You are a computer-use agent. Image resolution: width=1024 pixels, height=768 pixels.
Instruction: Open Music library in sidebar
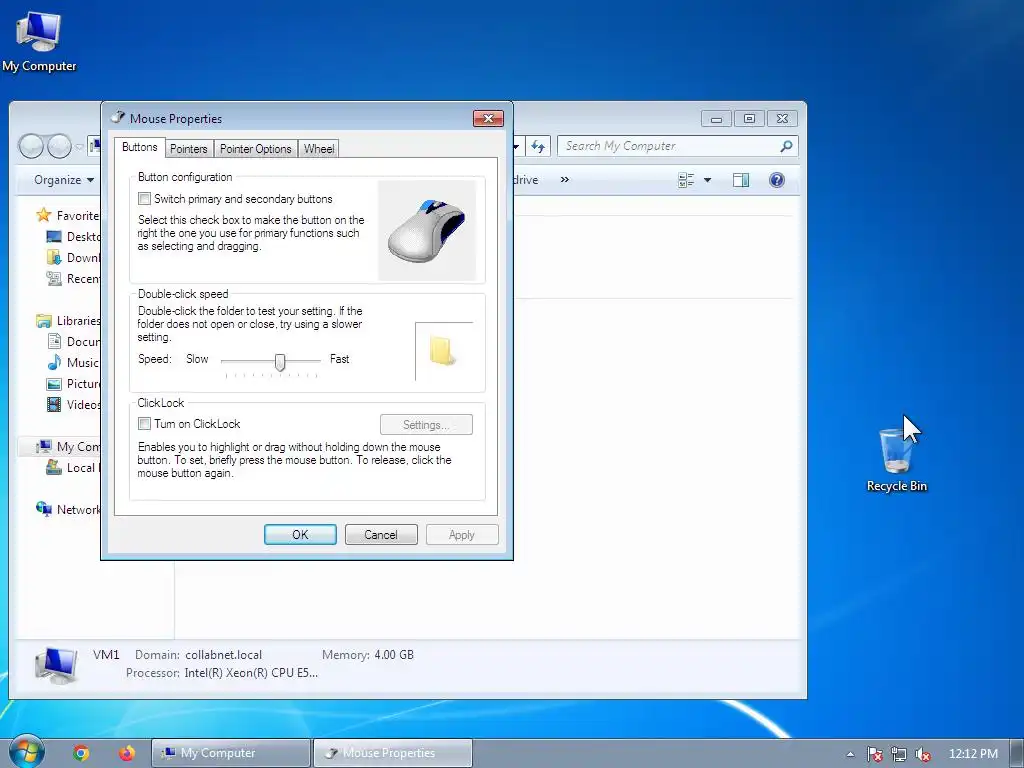point(73,362)
